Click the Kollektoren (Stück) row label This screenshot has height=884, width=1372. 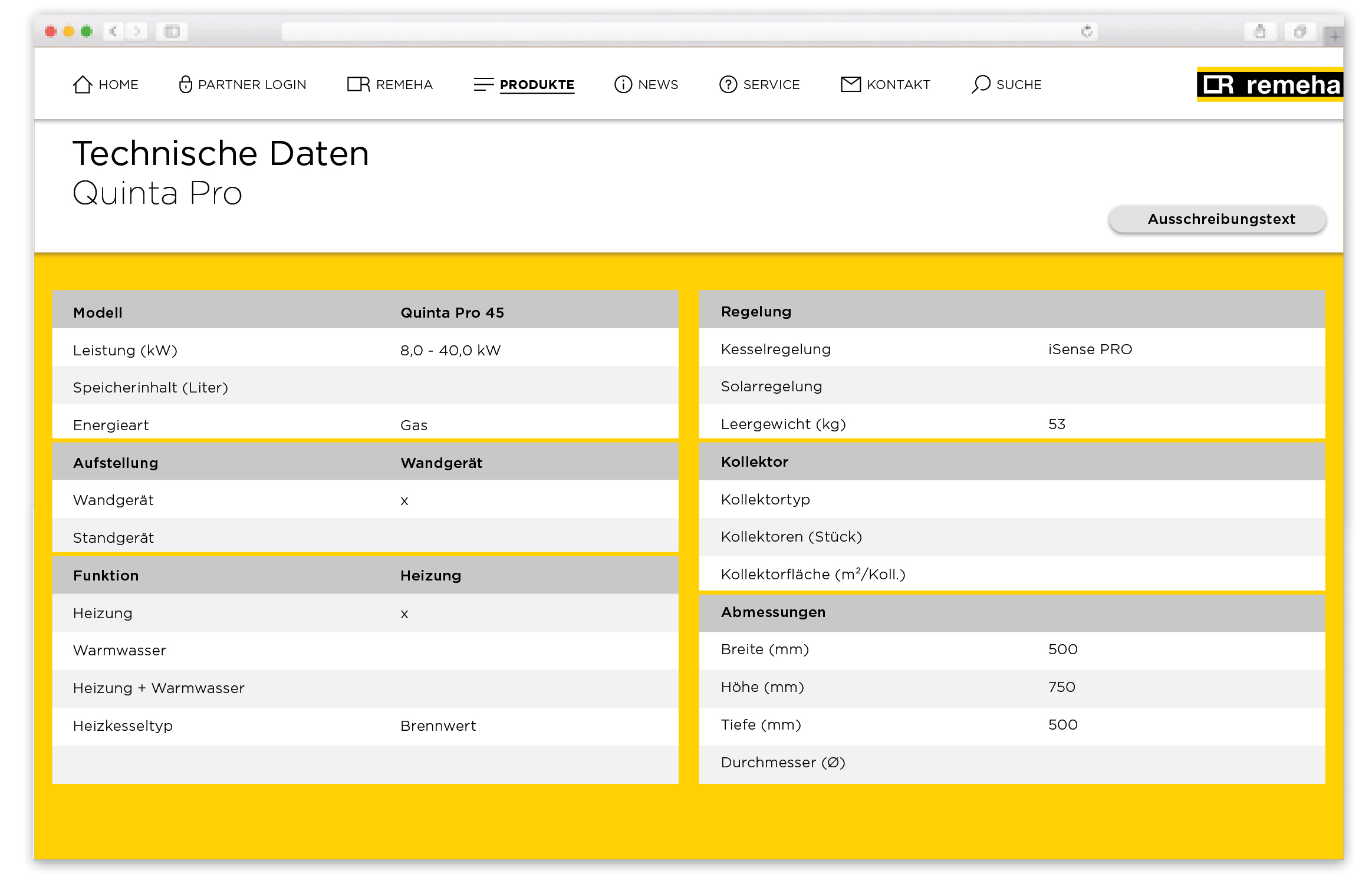[x=792, y=537]
